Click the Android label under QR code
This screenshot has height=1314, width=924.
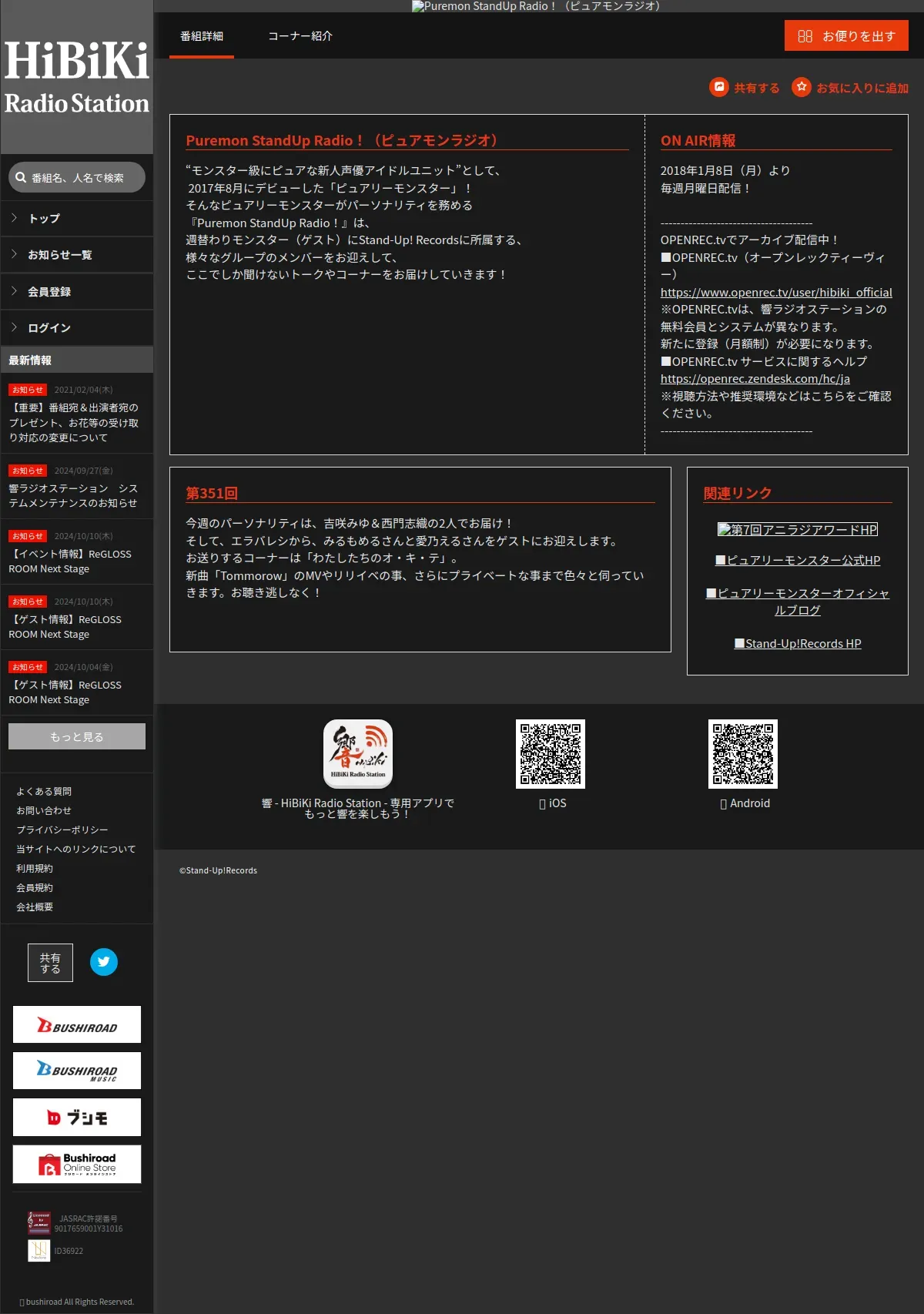click(745, 803)
